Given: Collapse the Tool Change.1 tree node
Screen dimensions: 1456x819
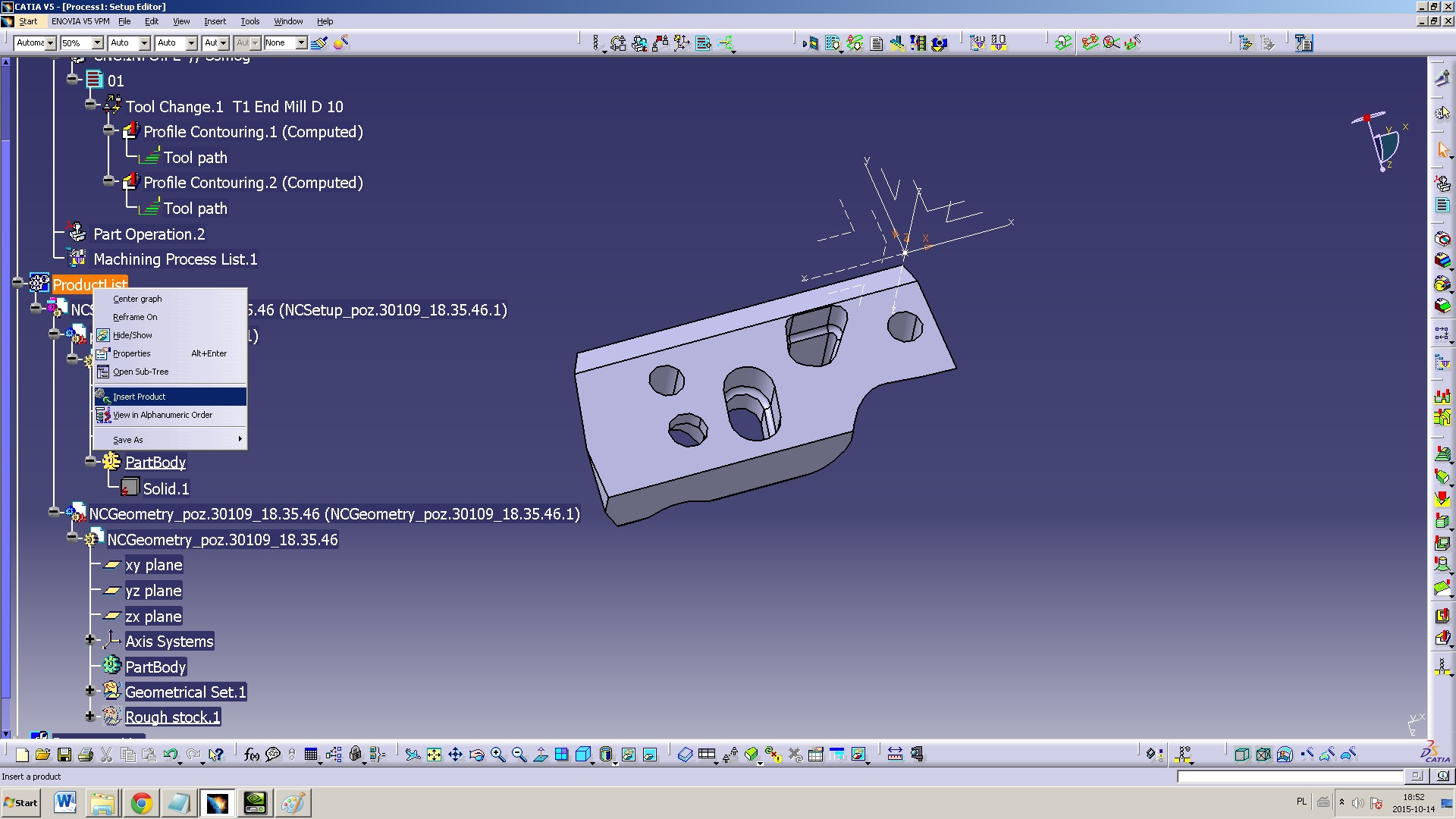Looking at the screenshot, I should pos(90,105).
